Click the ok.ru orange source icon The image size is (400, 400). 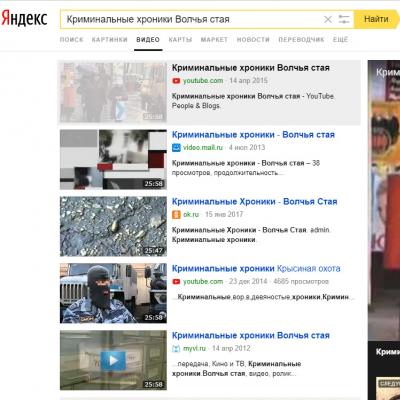tap(176, 214)
